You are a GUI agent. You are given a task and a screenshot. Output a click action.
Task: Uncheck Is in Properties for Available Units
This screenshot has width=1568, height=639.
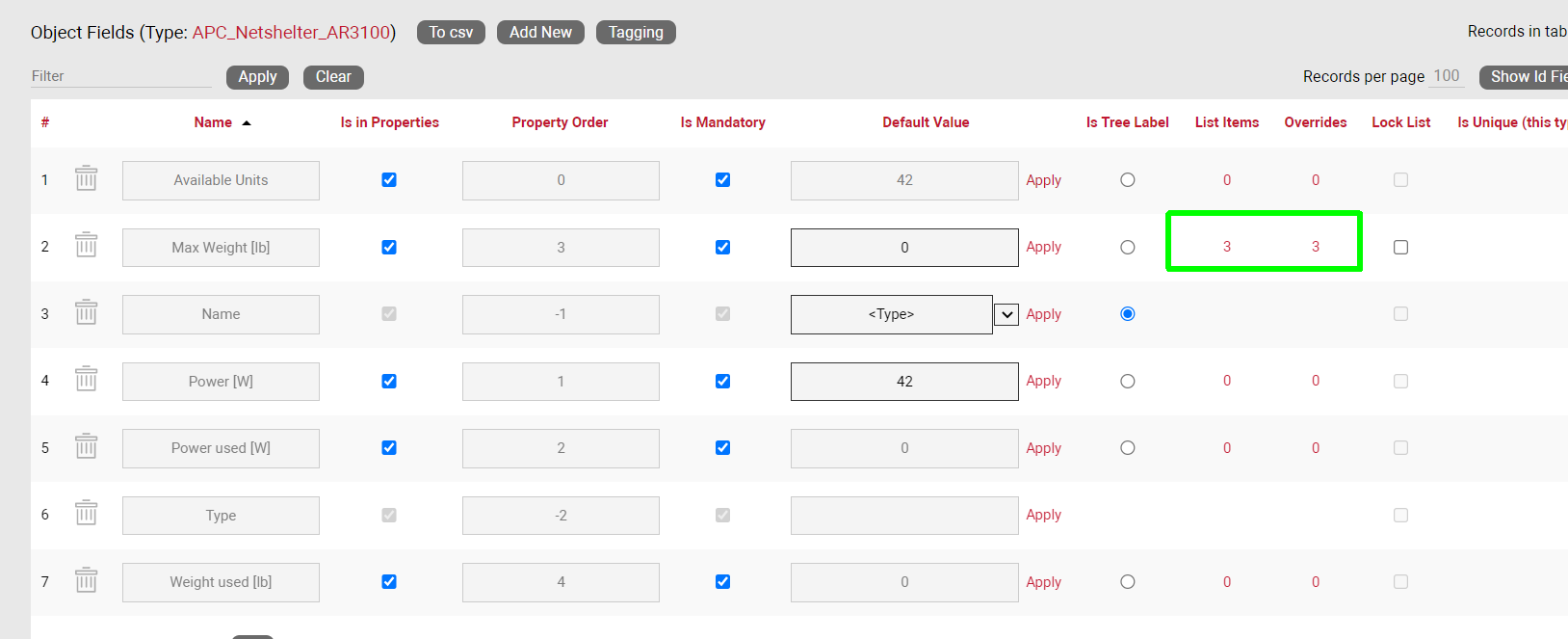coord(389,180)
